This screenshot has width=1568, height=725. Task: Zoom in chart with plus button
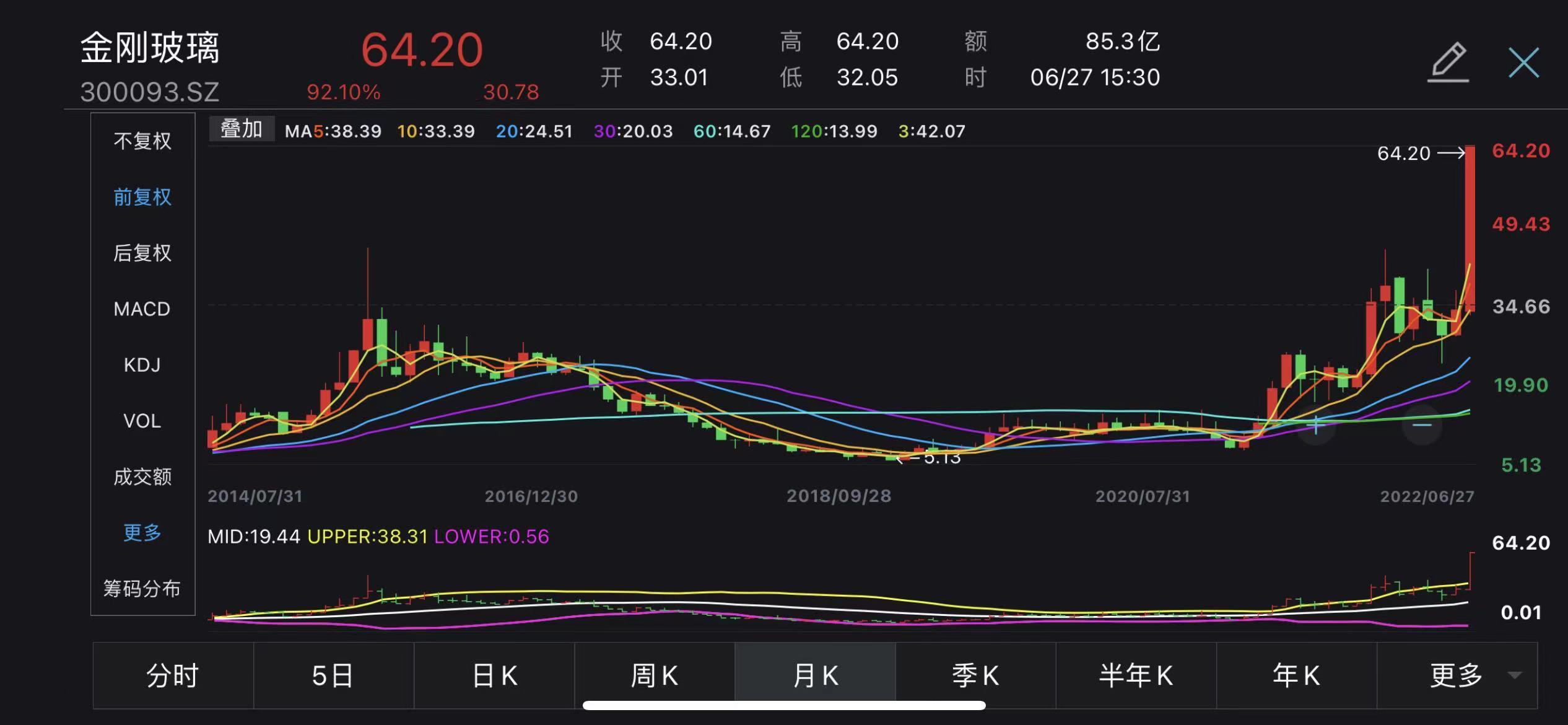pyautogui.click(x=1317, y=425)
